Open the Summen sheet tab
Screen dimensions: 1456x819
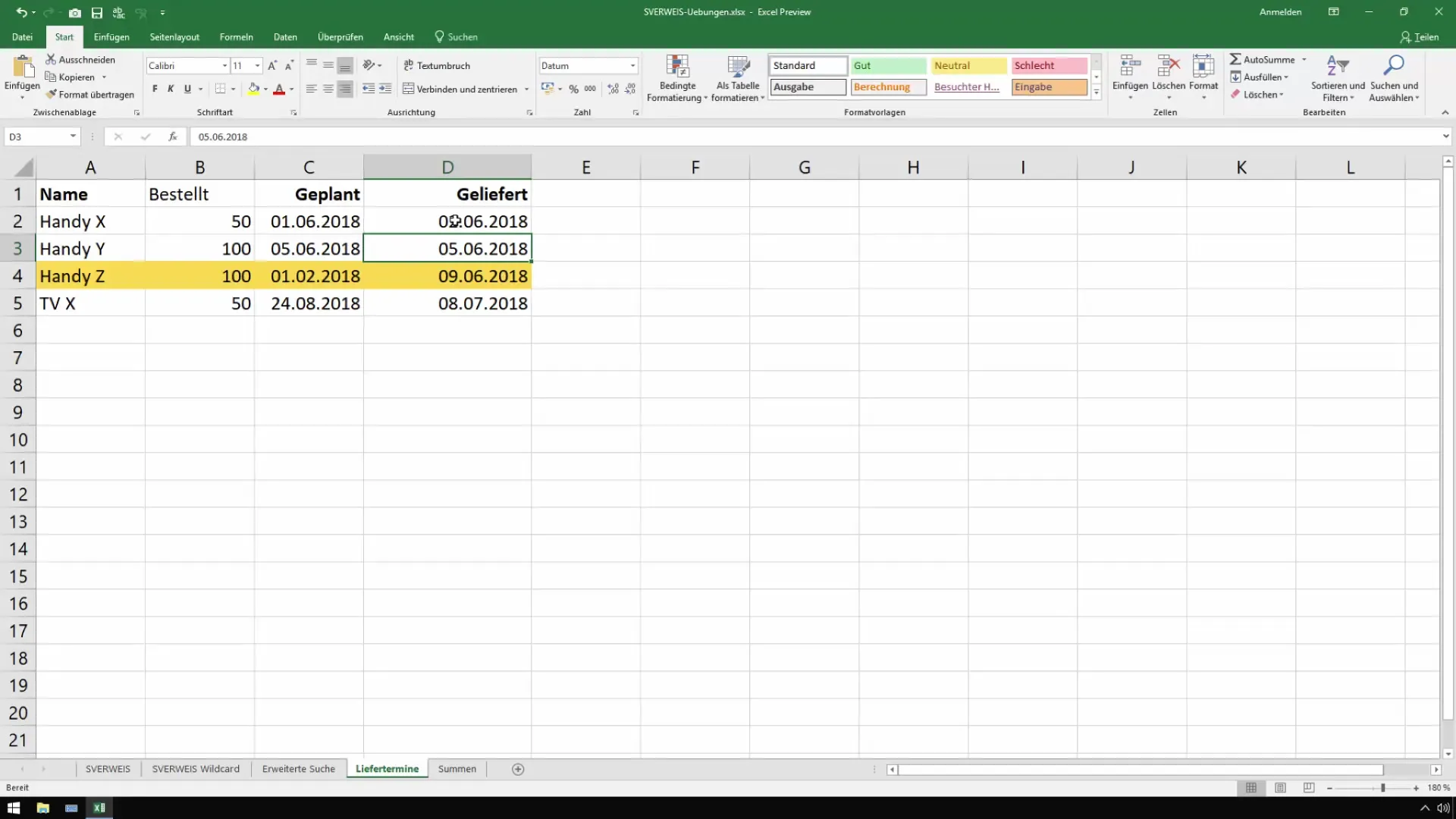point(457,769)
